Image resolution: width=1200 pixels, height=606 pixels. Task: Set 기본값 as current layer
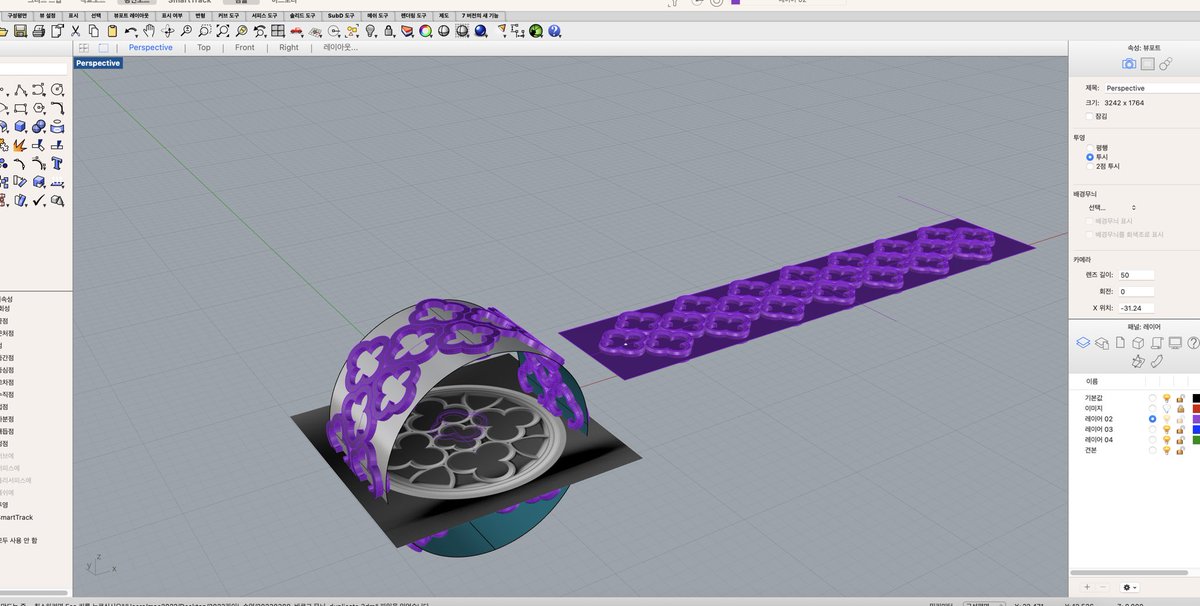coord(1152,398)
